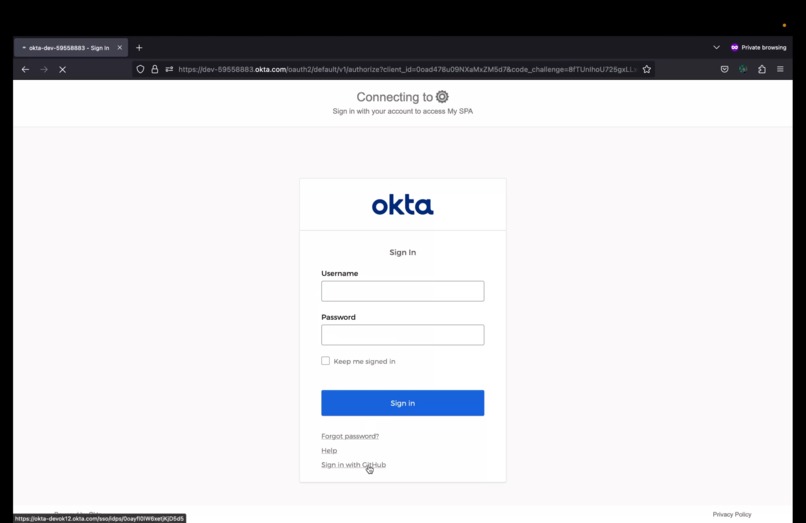Open the extensions puzzle icon
This screenshot has width=806, height=523.
[762, 69]
